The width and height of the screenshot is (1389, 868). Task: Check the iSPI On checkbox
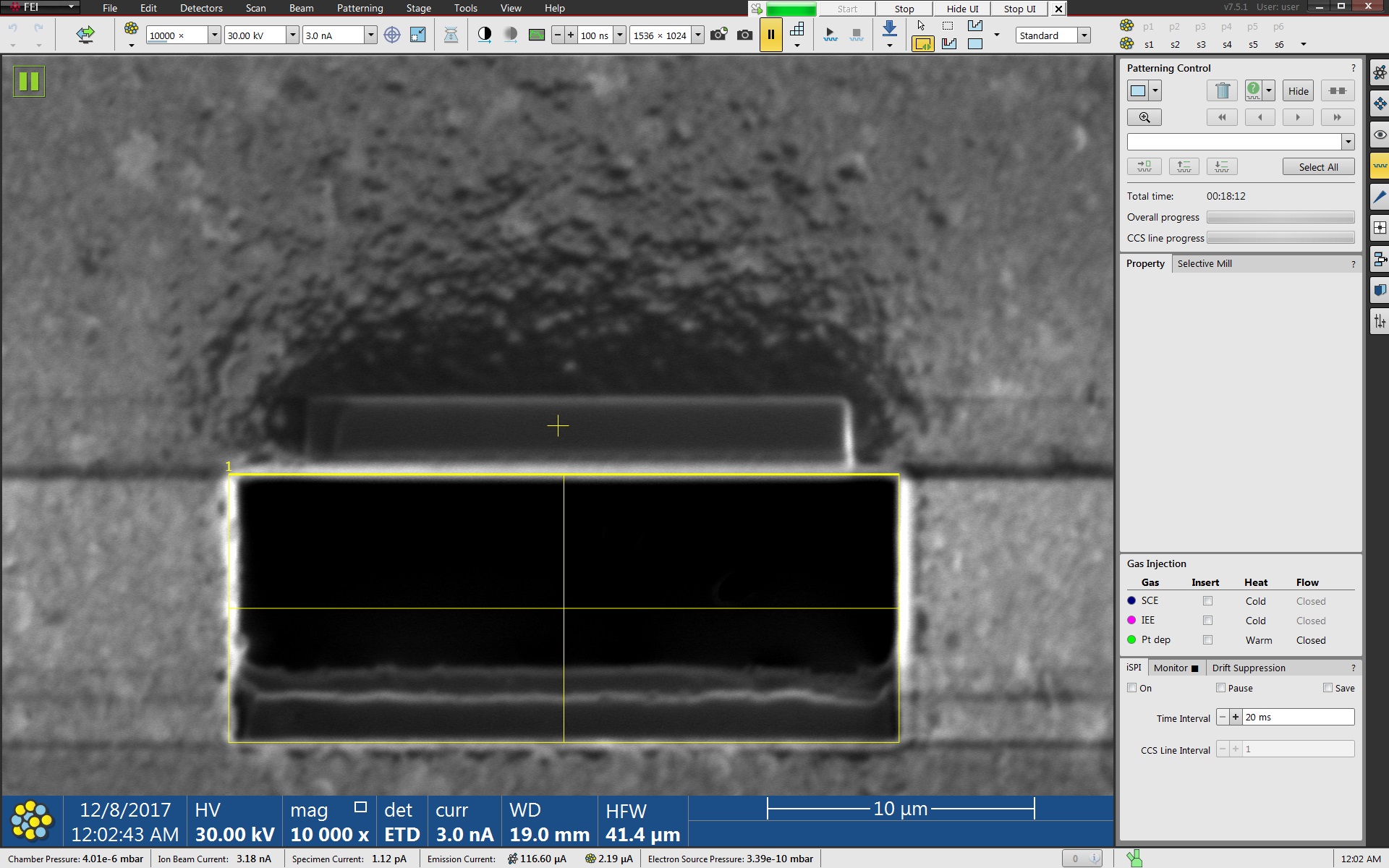tap(1132, 688)
